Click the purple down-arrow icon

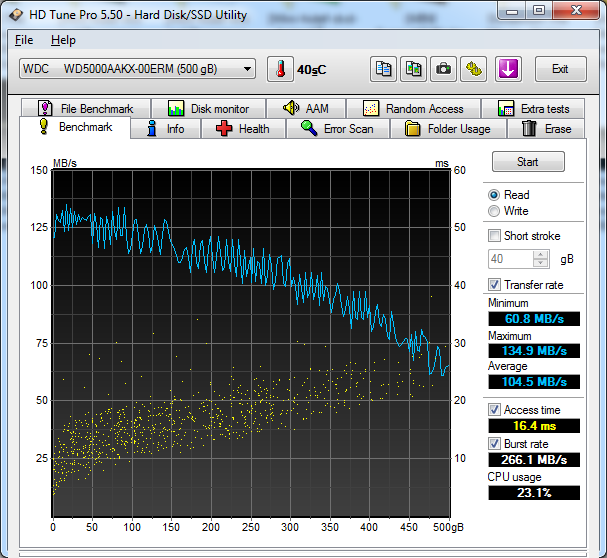click(508, 69)
